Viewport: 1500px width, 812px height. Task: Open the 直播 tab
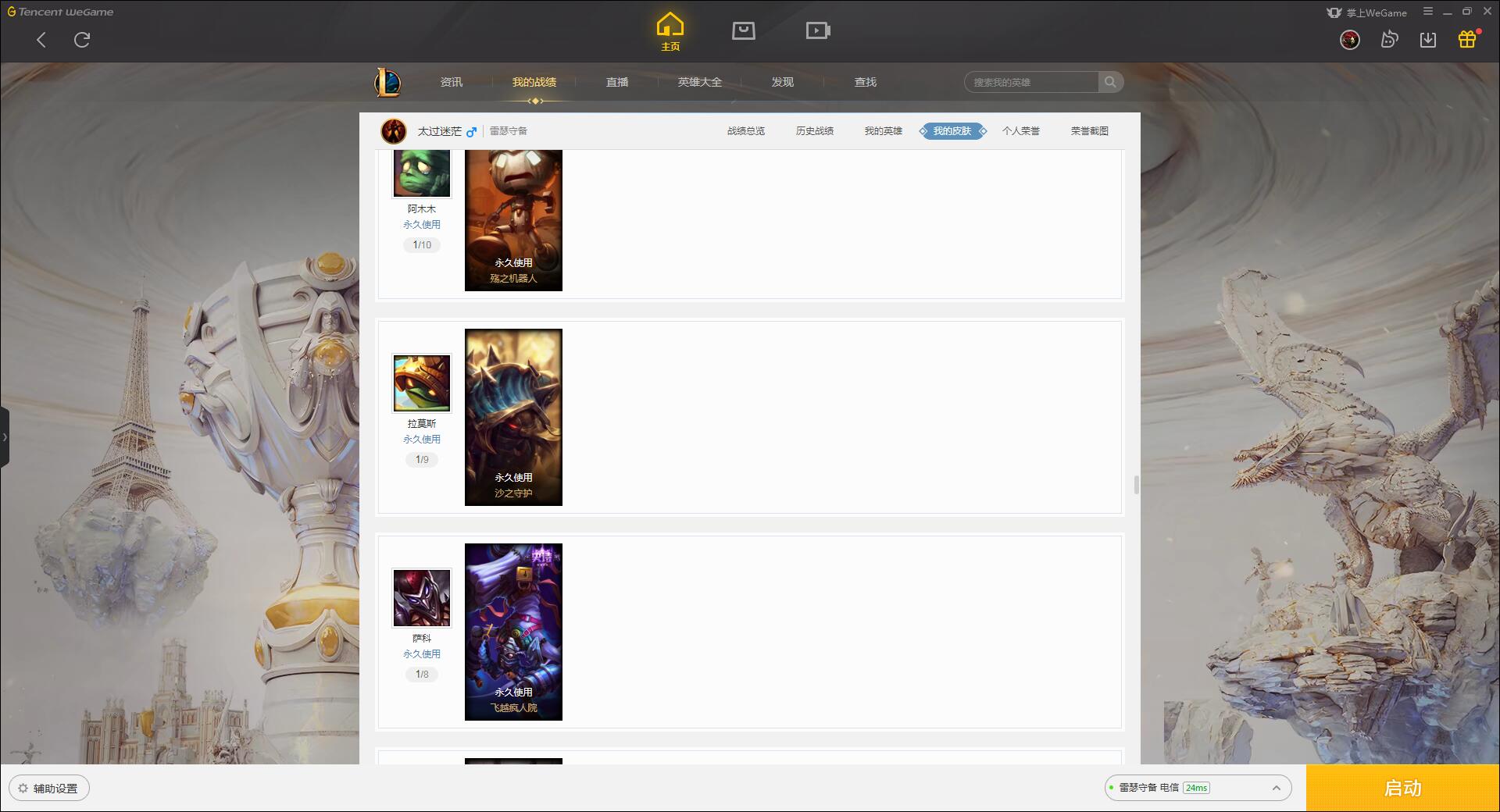617,82
